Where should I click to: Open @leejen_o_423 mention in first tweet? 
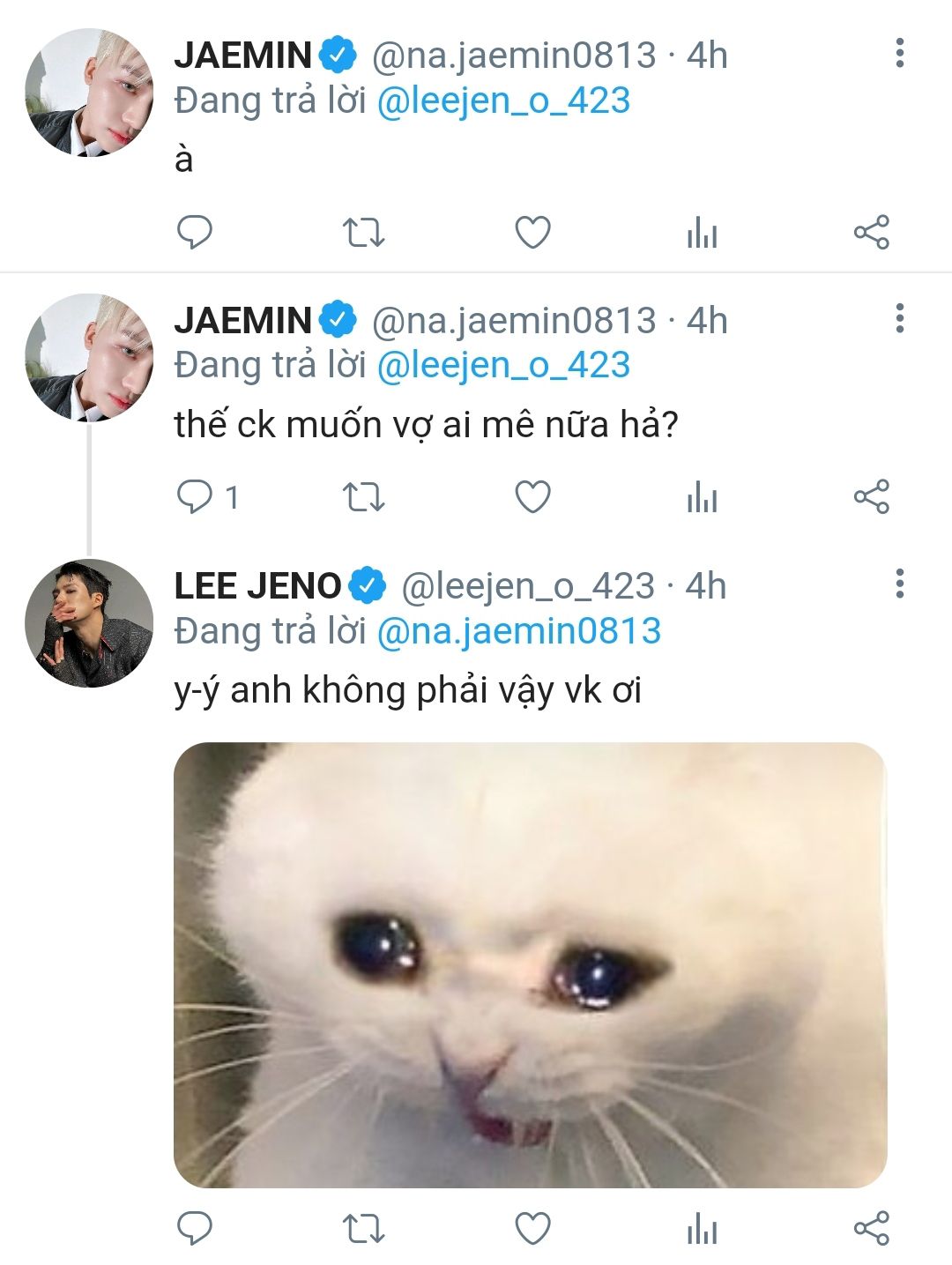(x=503, y=100)
